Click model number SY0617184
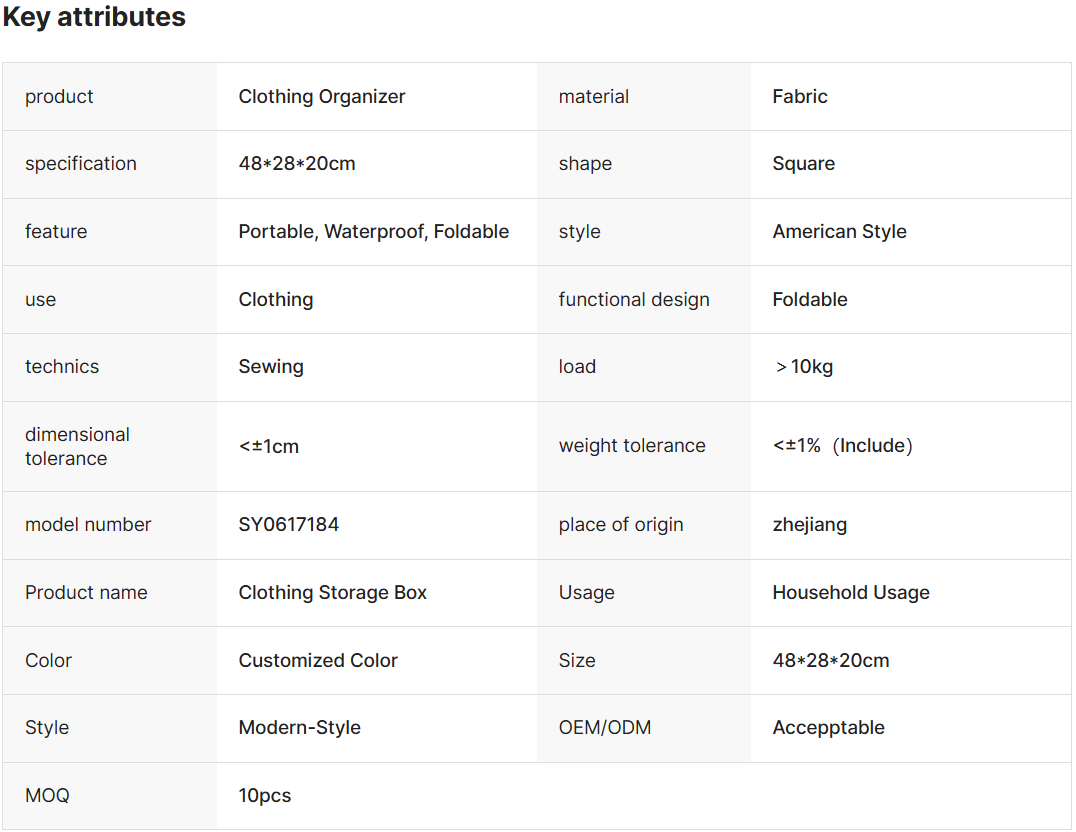Image resolution: width=1076 pixels, height=832 pixels. pyautogui.click(x=288, y=525)
